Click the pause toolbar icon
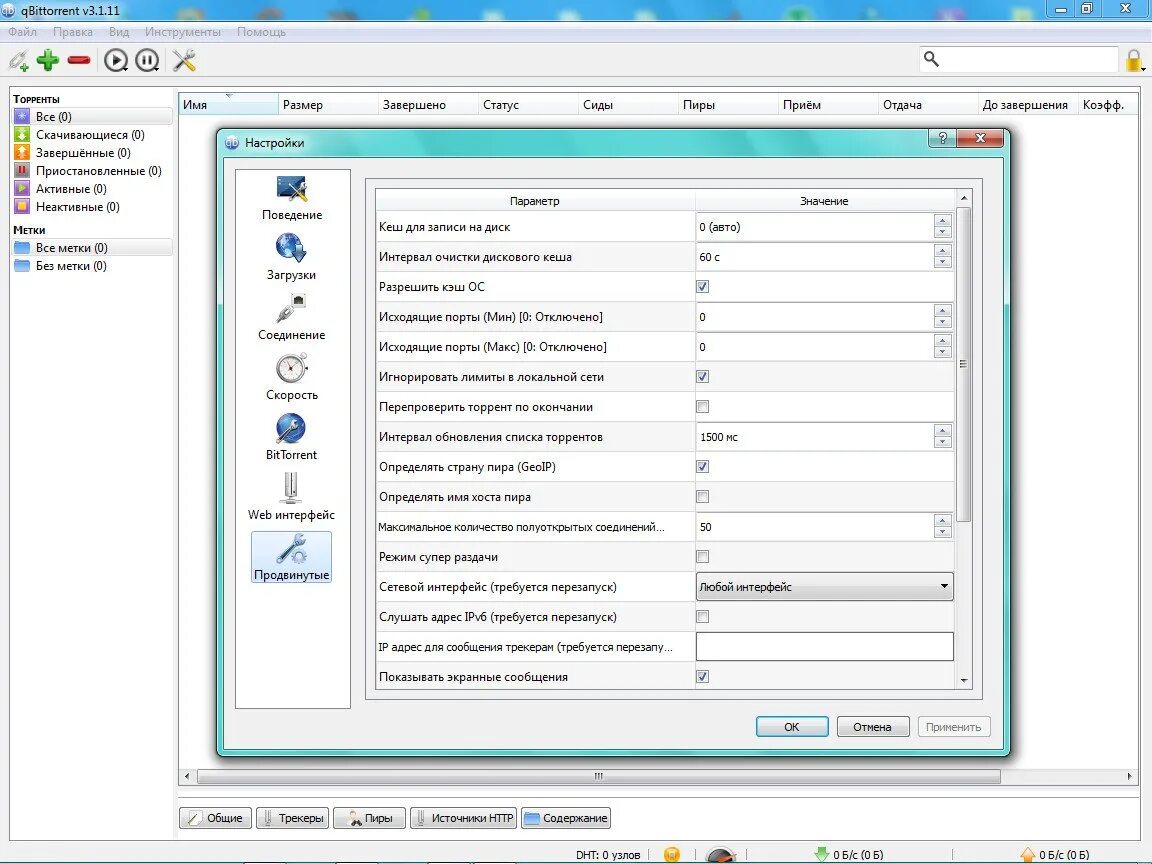Image resolution: width=1152 pixels, height=864 pixels. pyautogui.click(x=147, y=60)
